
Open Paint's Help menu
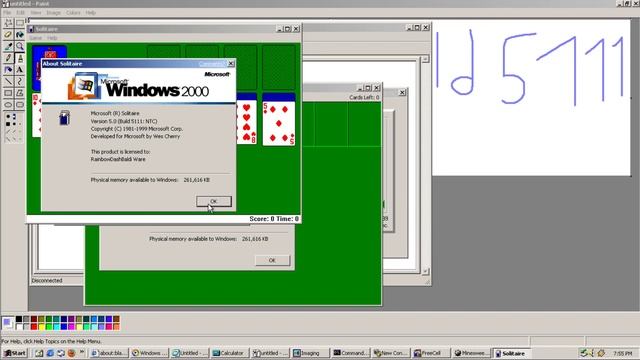pyautogui.click(x=91, y=13)
